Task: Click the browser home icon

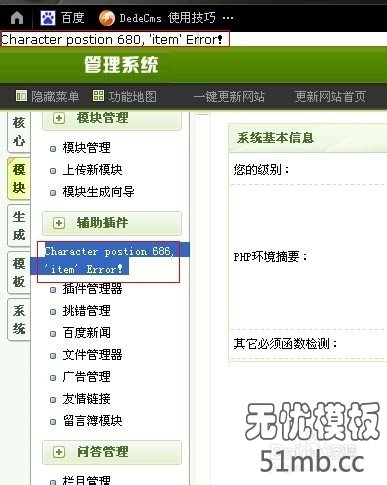Action: (17, 18)
